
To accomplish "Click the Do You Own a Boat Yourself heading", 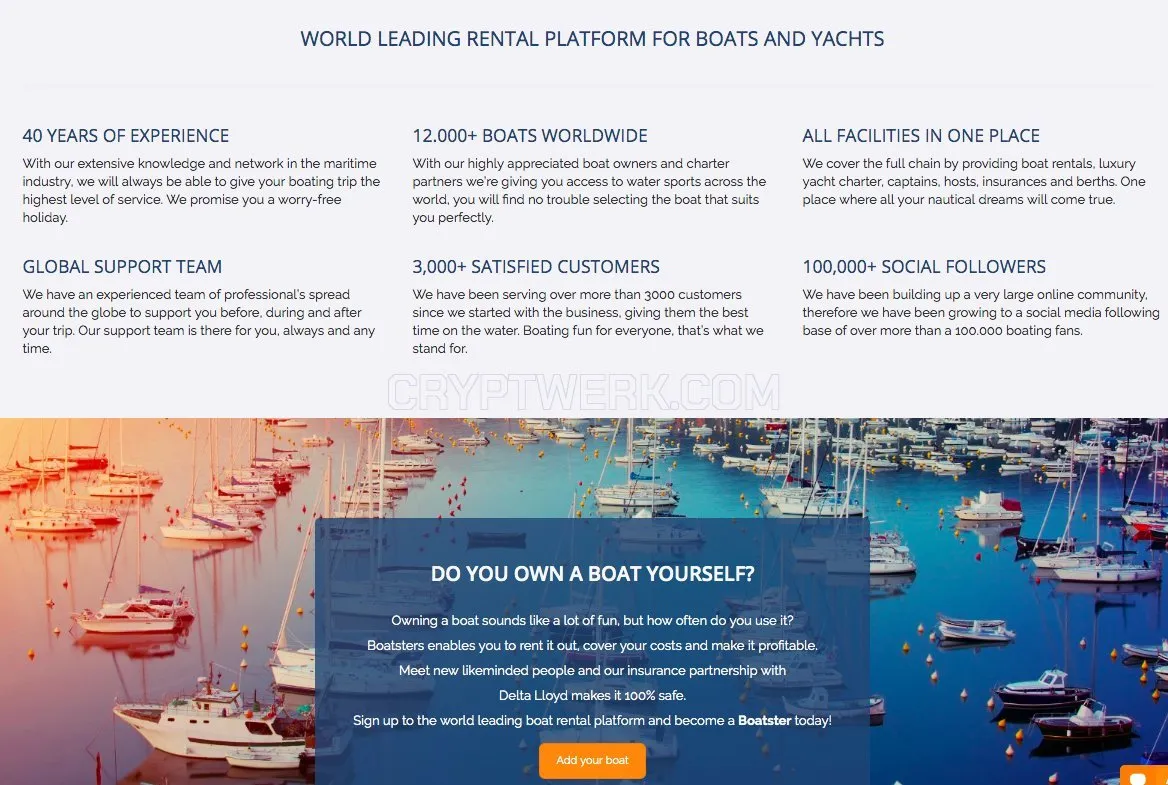I will (592, 573).
